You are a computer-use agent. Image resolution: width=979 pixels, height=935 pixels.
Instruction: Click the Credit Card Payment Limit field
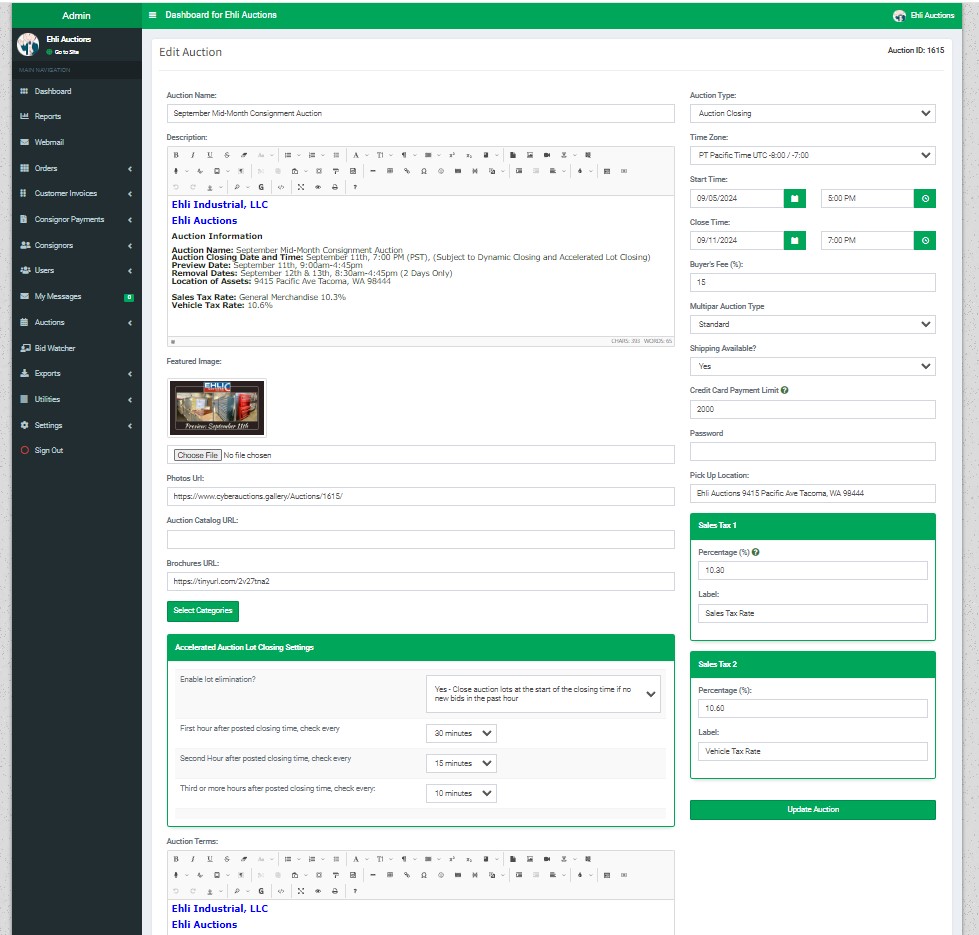[x=812, y=409]
